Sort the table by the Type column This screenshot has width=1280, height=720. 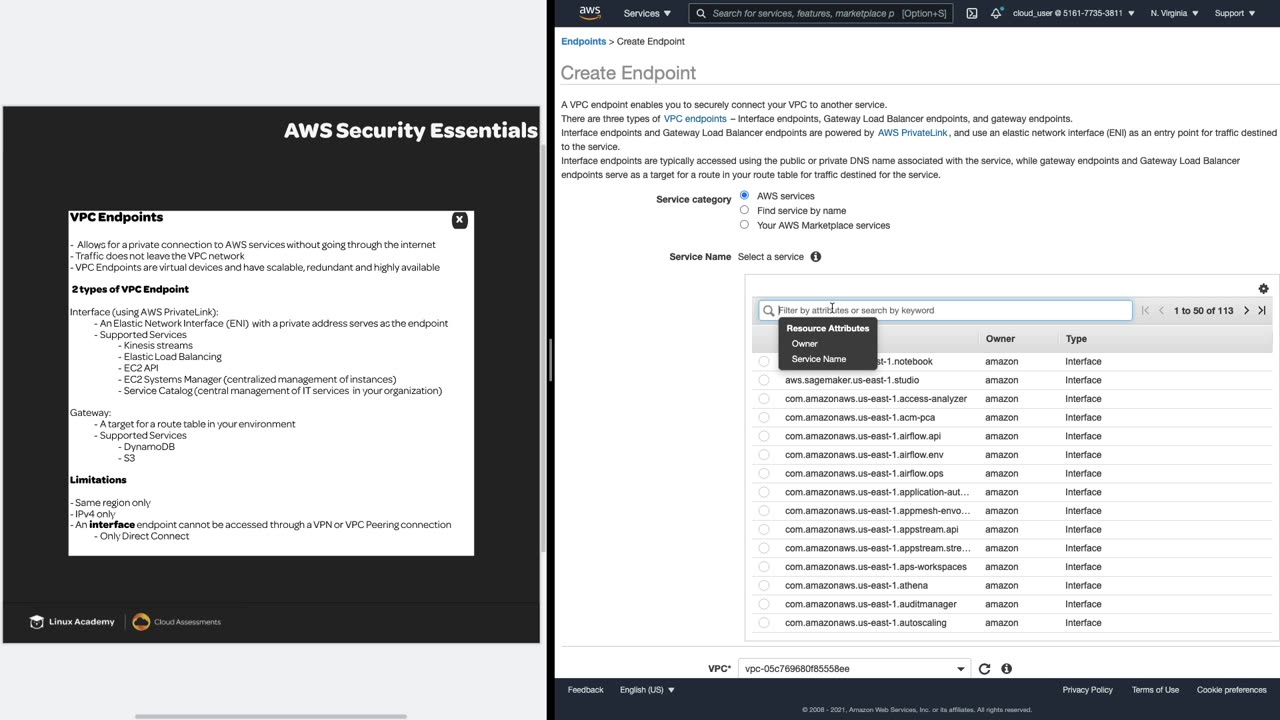1076,339
